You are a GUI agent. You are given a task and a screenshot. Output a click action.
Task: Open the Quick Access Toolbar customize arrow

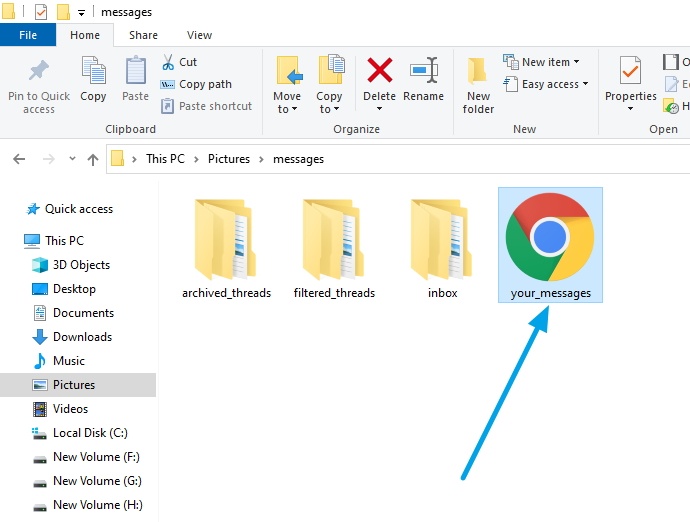tap(81, 13)
